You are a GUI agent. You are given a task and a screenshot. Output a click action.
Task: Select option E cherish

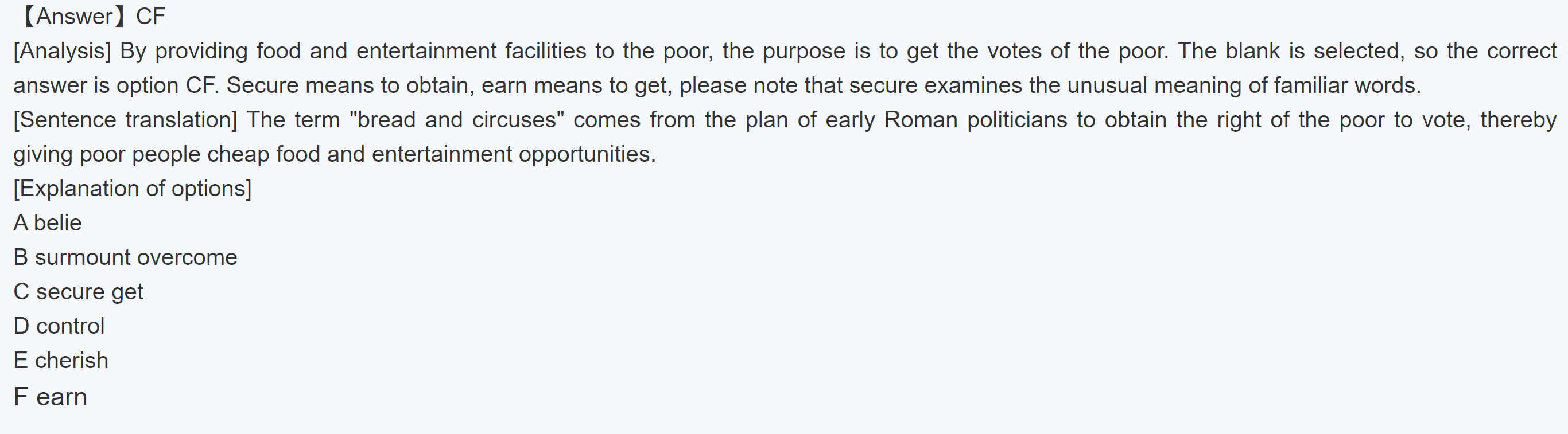61,361
